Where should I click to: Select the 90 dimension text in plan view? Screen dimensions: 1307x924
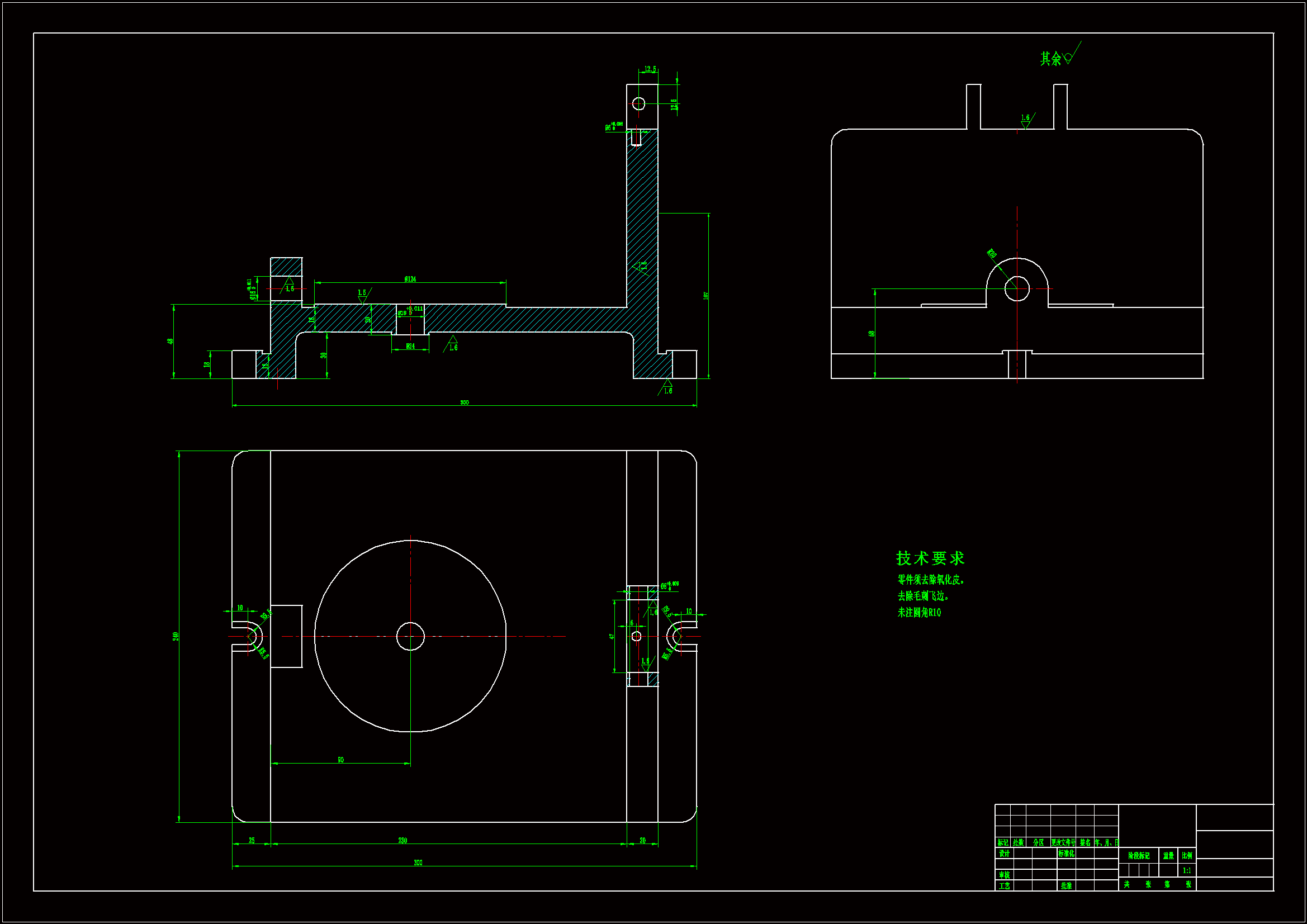(340, 760)
